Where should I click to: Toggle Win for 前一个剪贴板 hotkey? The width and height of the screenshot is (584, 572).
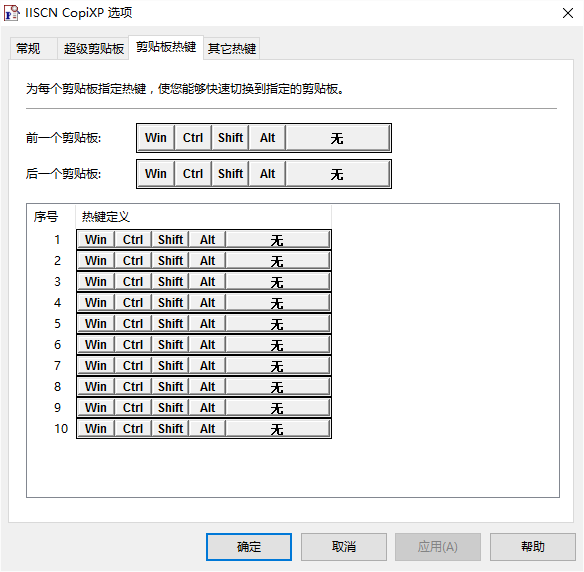tap(156, 138)
